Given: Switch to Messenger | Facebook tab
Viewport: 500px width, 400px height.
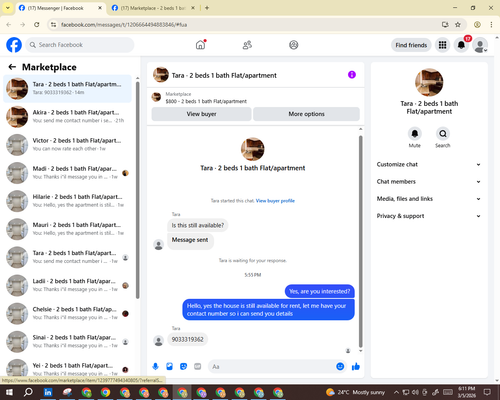Looking at the screenshot, I should click(x=60, y=8).
